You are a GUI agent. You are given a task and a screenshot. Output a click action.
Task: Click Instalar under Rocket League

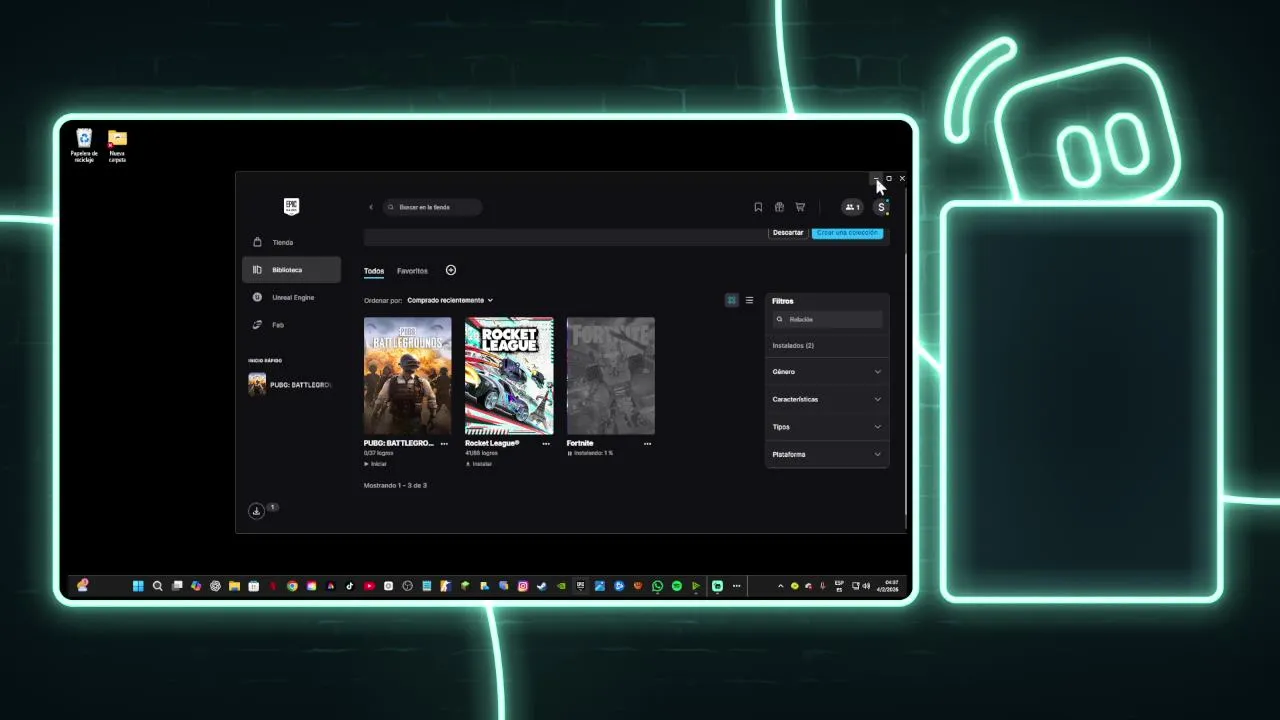[479, 464]
